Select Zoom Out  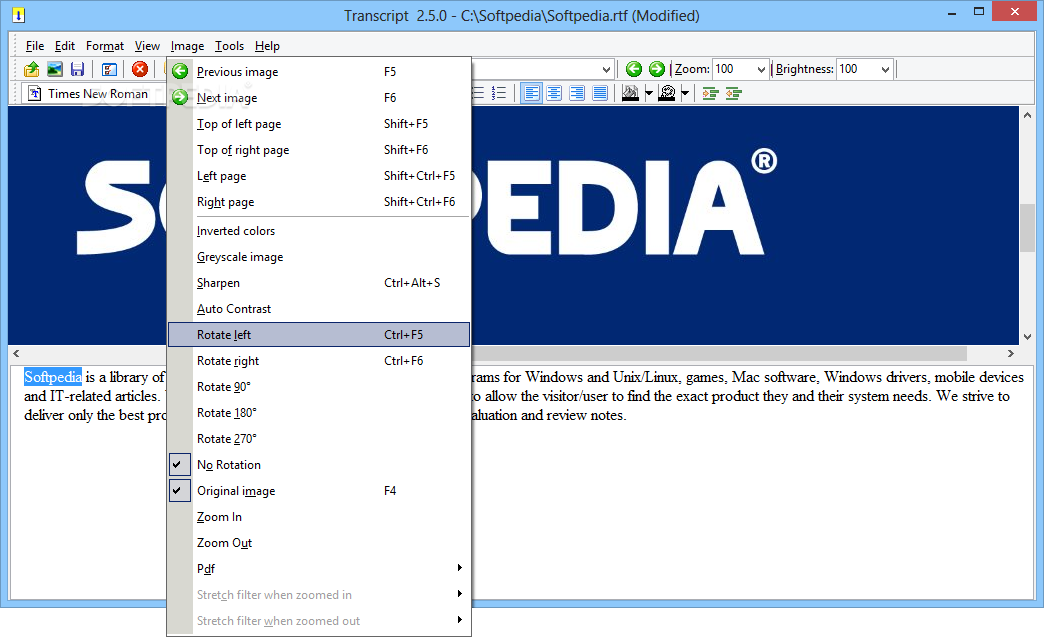coord(319,542)
